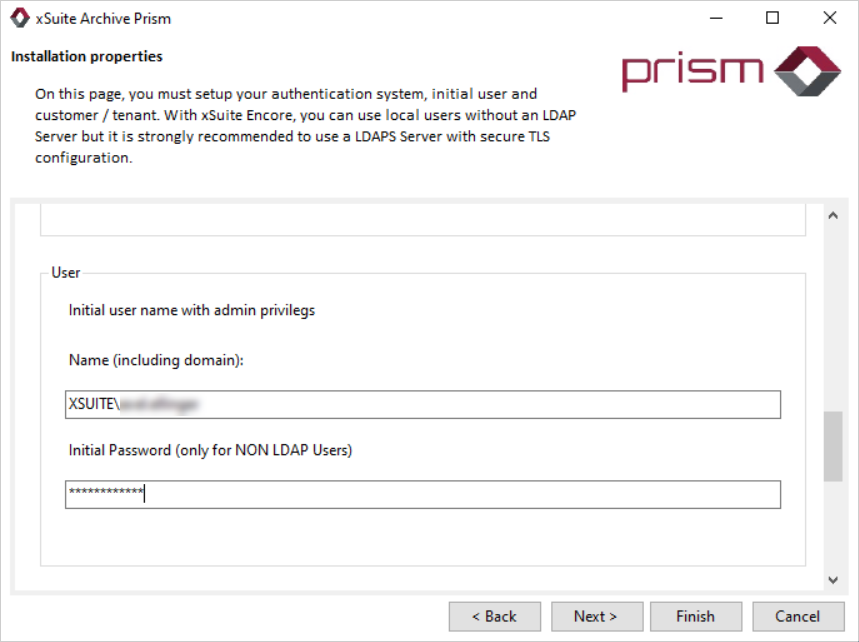
Task: Click the "Name (including domain):" label
Action: [x=156, y=360]
